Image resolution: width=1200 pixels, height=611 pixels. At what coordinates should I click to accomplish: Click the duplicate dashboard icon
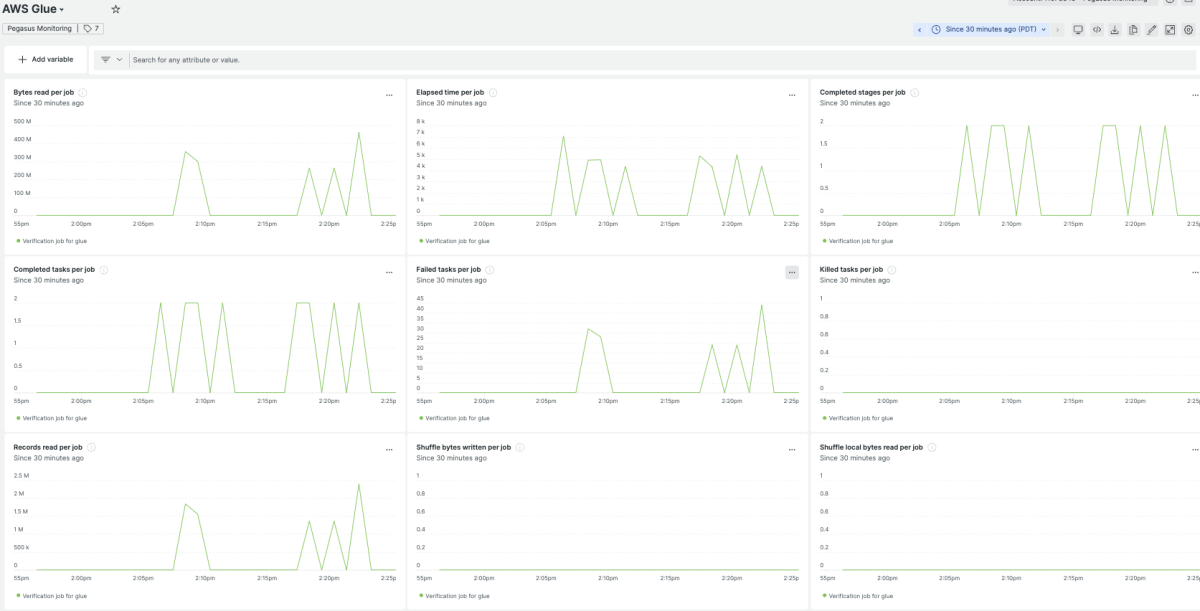(1133, 30)
